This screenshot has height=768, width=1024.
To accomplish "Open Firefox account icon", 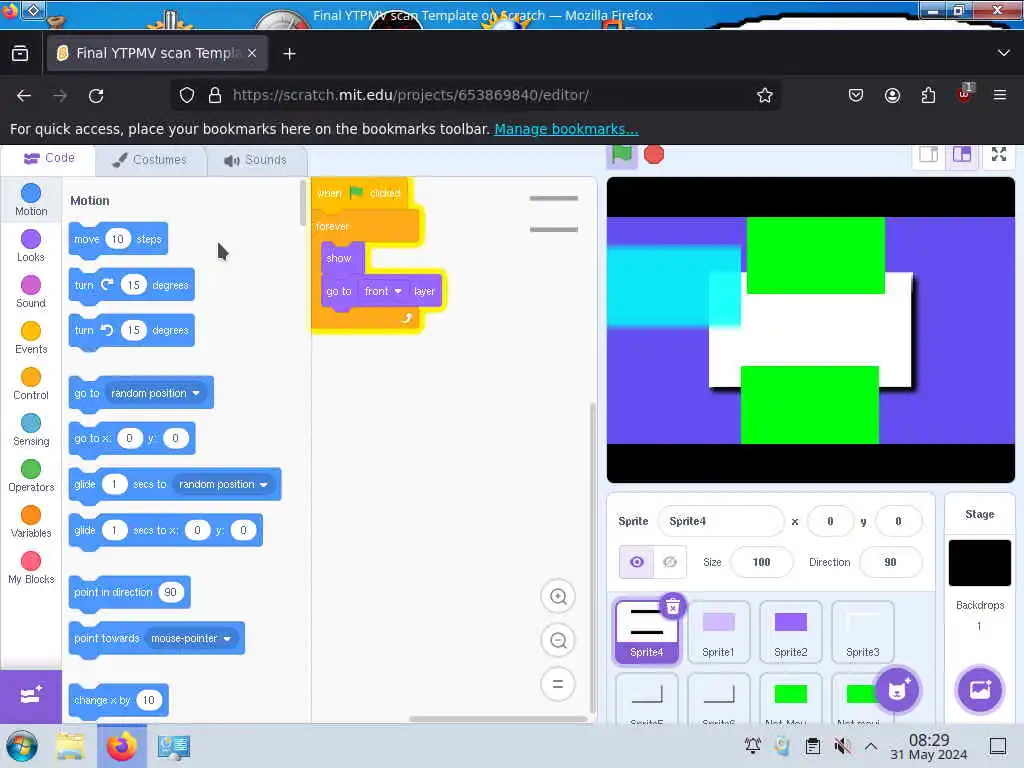I will pyautogui.click(x=892, y=95).
